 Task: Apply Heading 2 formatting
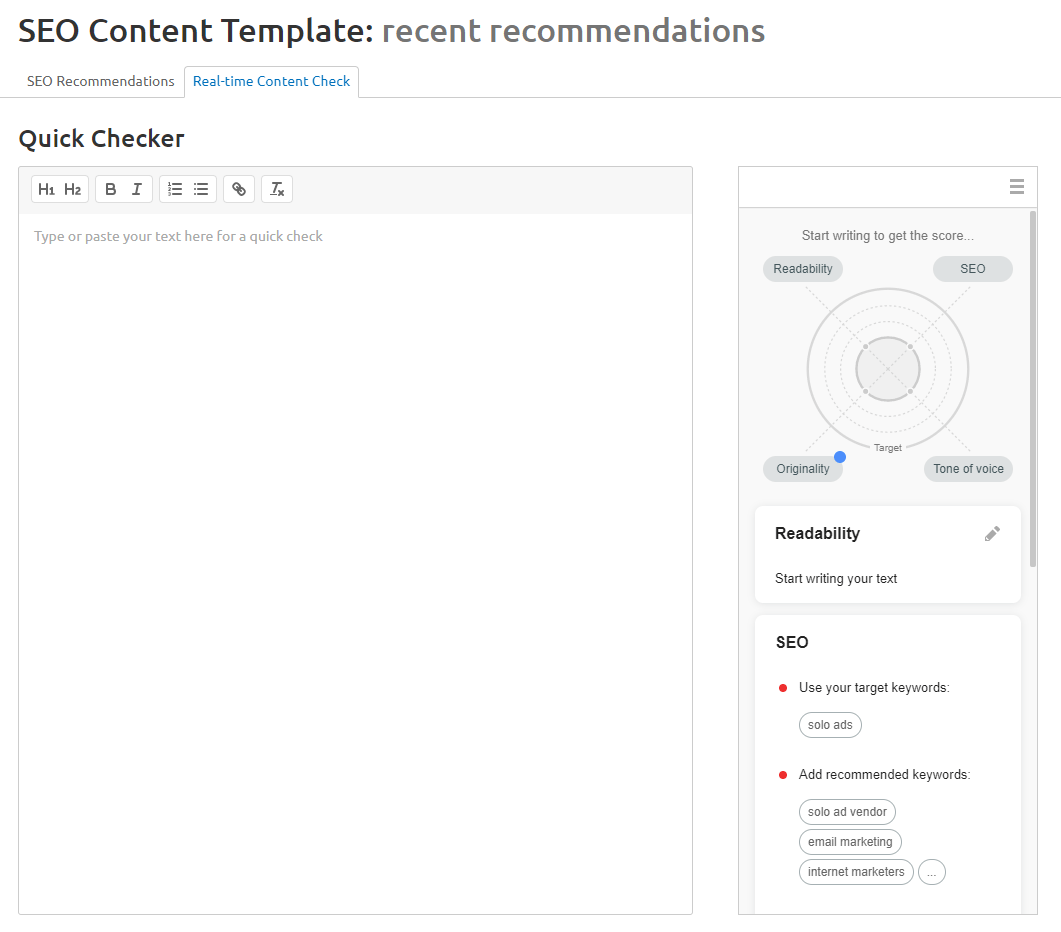click(72, 190)
